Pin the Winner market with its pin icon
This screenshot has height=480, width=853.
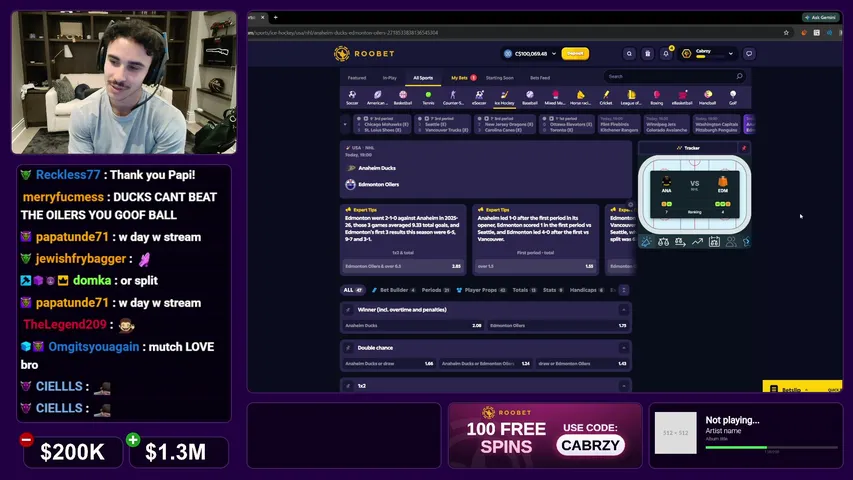coord(348,310)
